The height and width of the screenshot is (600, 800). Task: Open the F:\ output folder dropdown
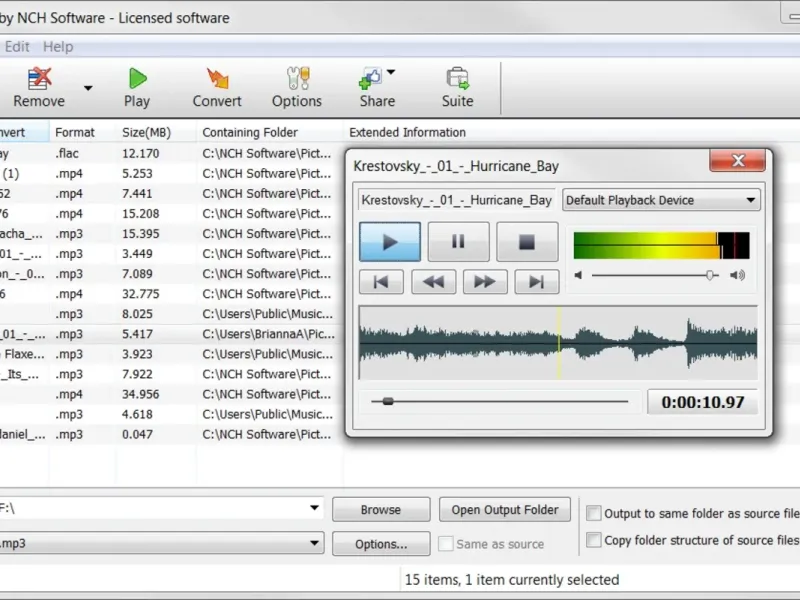pyautogui.click(x=314, y=508)
